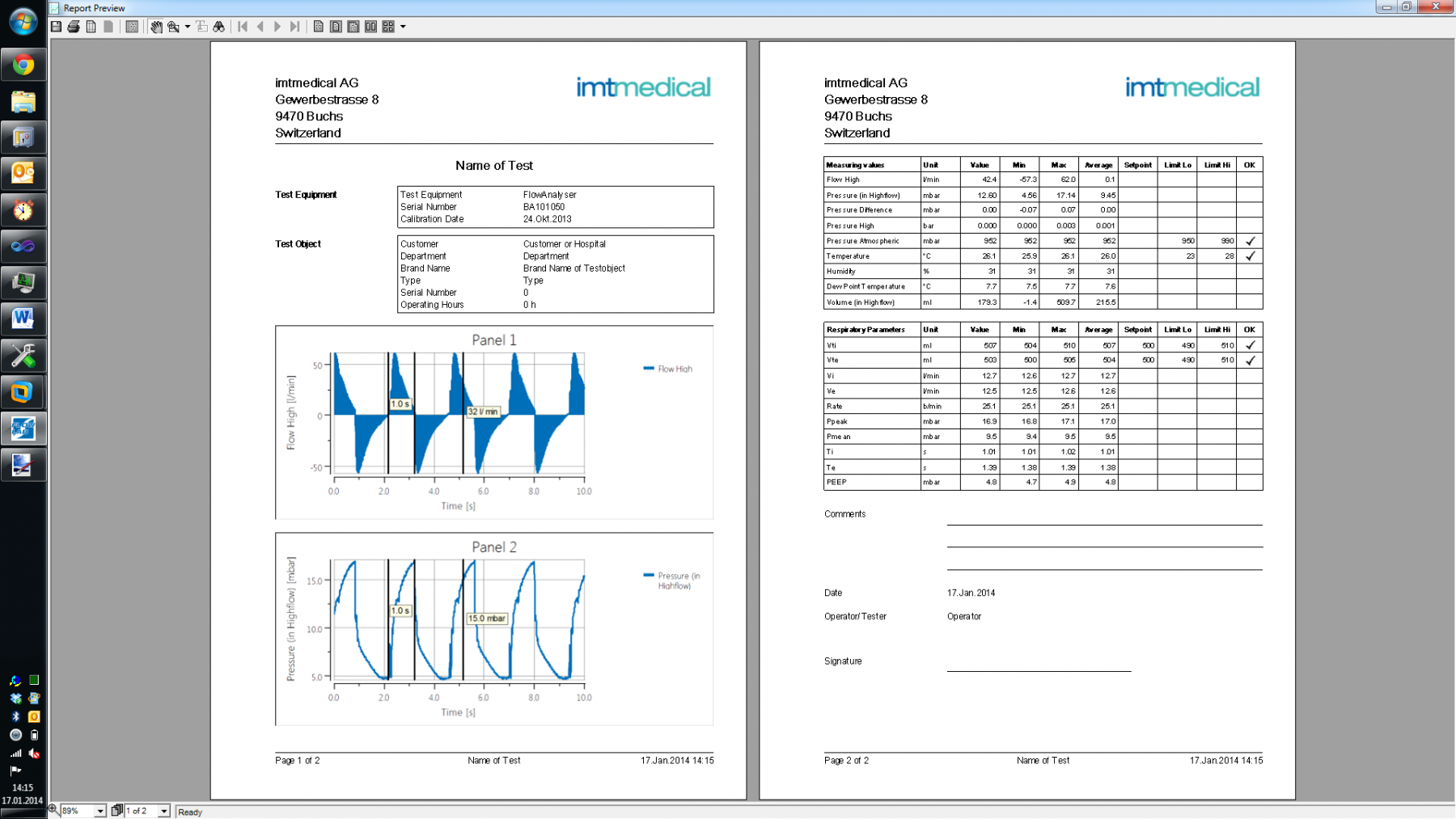1456x819 pixels.
Task: Launch Google Chrome from the sidebar
Action: [23, 65]
